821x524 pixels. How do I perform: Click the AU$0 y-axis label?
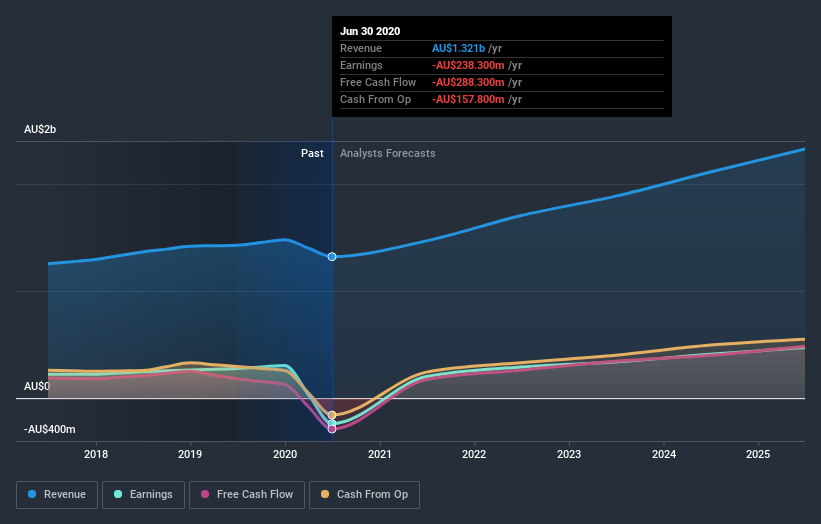[37, 386]
